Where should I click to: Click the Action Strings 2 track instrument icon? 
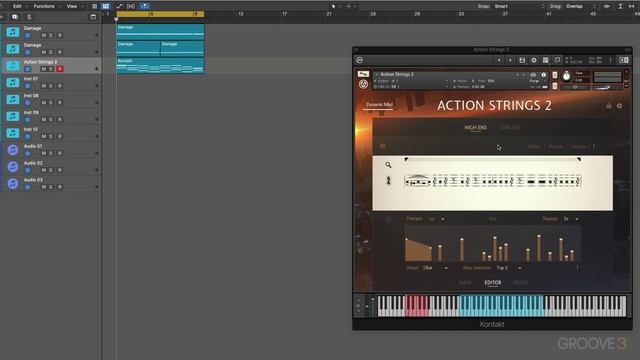tap(13, 66)
